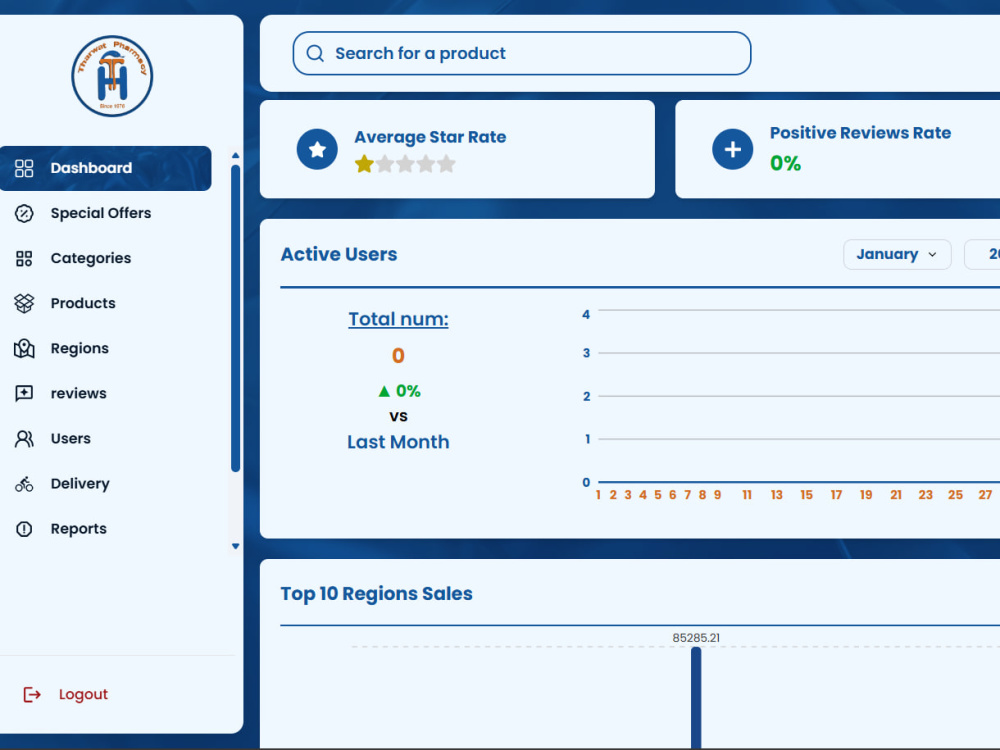Image resolution: width=1000 pixels, height=750 pixels.
Task: Click the Users people icon
Action: click(24, 439)
